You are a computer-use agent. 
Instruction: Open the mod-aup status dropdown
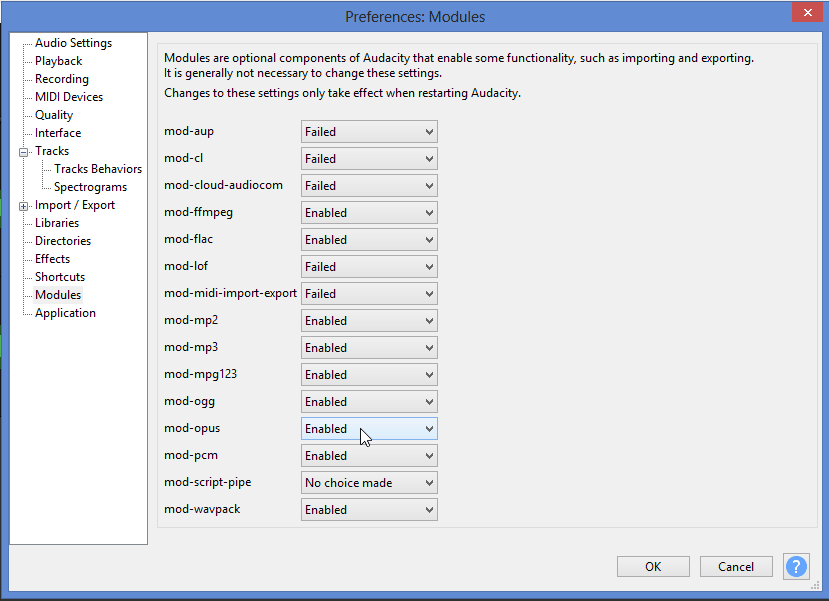coord(369,132)
